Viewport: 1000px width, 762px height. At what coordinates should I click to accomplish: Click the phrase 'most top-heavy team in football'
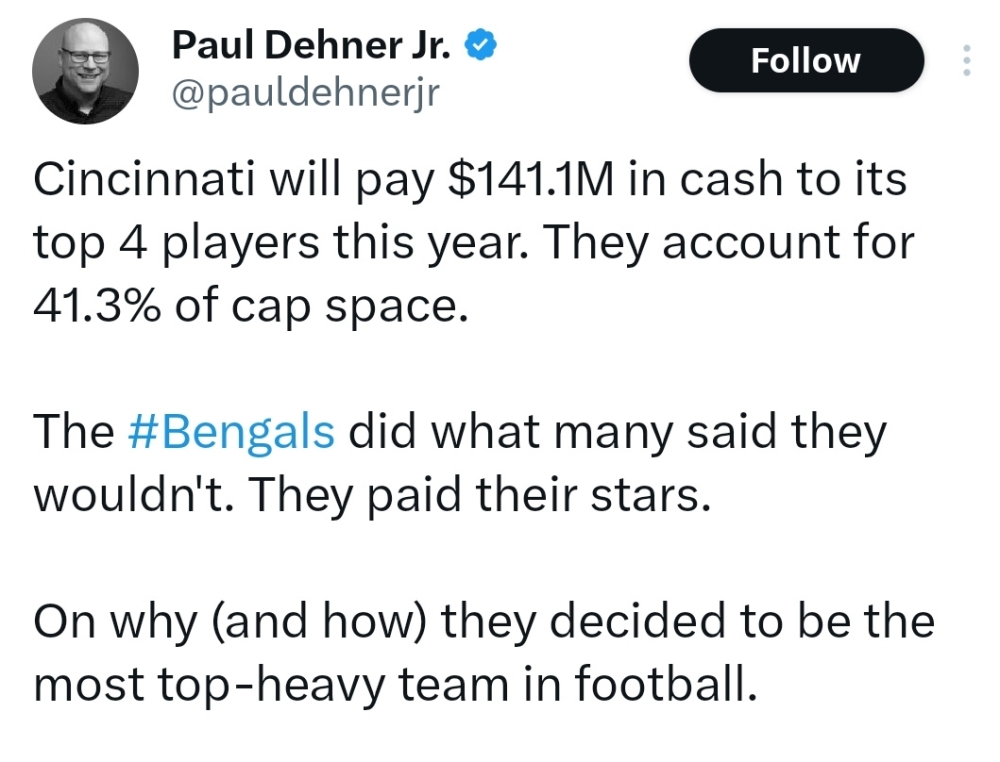click(394, 685)
